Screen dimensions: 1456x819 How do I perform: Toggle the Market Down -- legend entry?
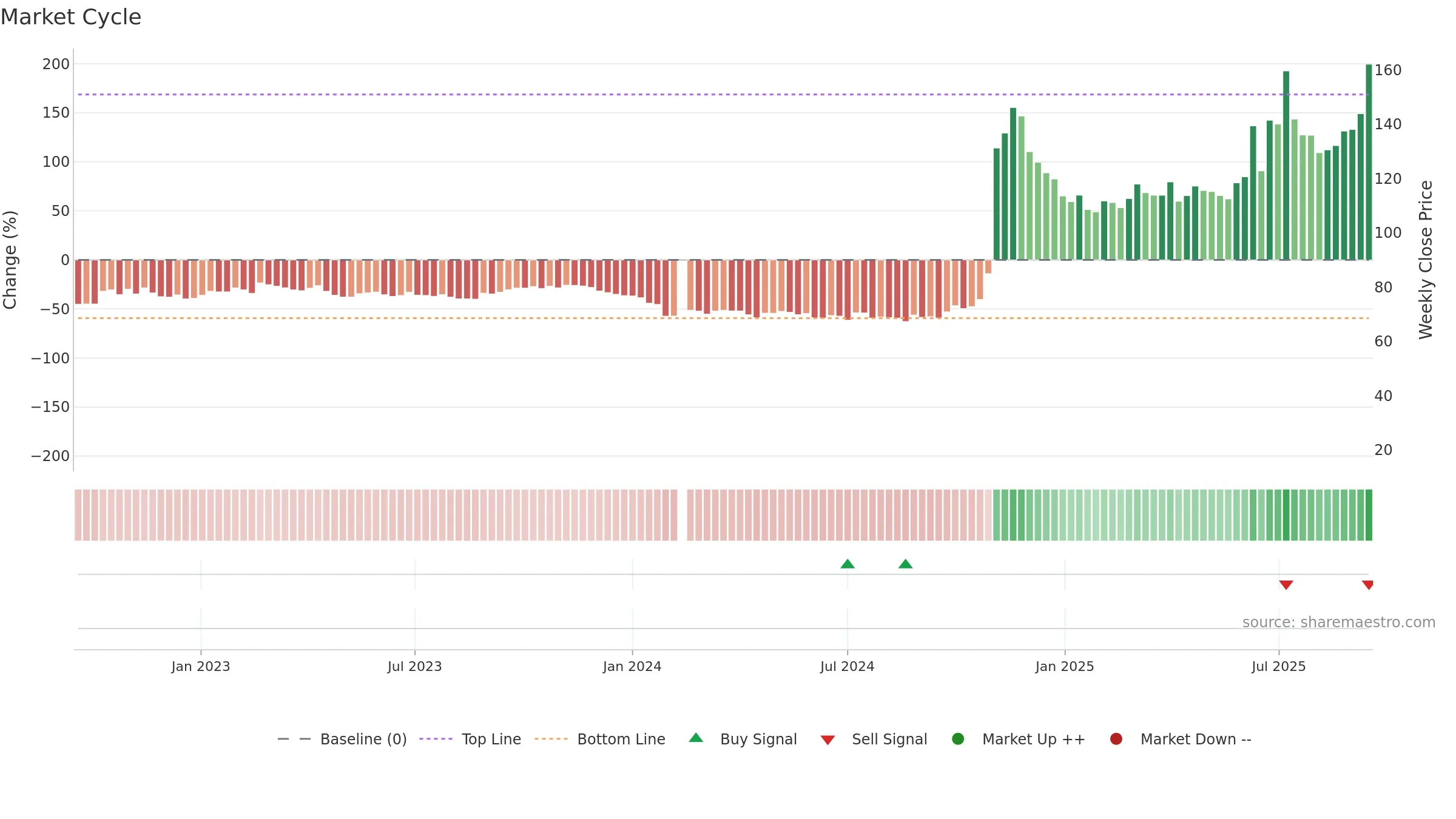(1181, 739)
